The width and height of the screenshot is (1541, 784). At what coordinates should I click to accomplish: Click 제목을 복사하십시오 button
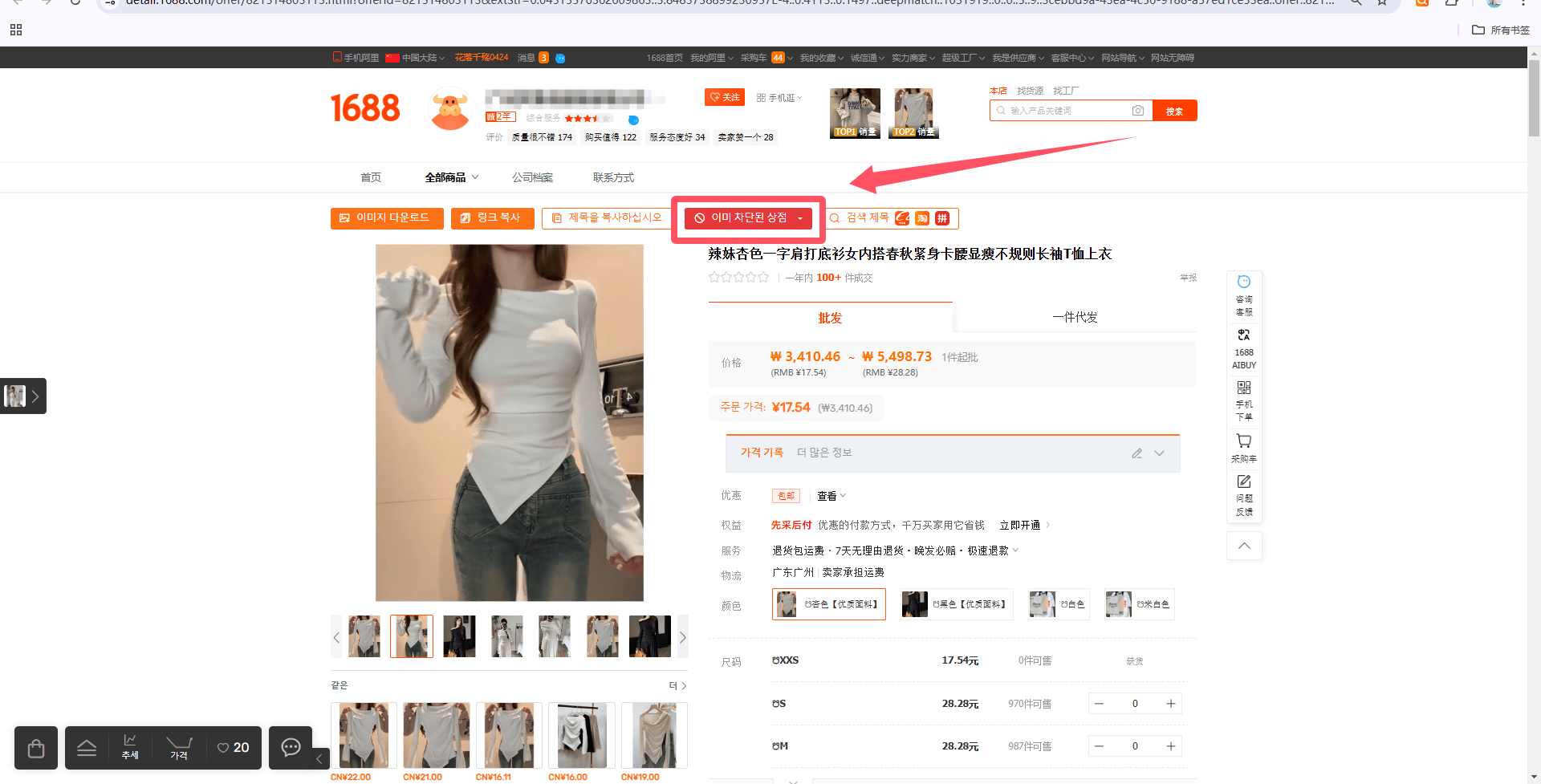coord(607,218)
